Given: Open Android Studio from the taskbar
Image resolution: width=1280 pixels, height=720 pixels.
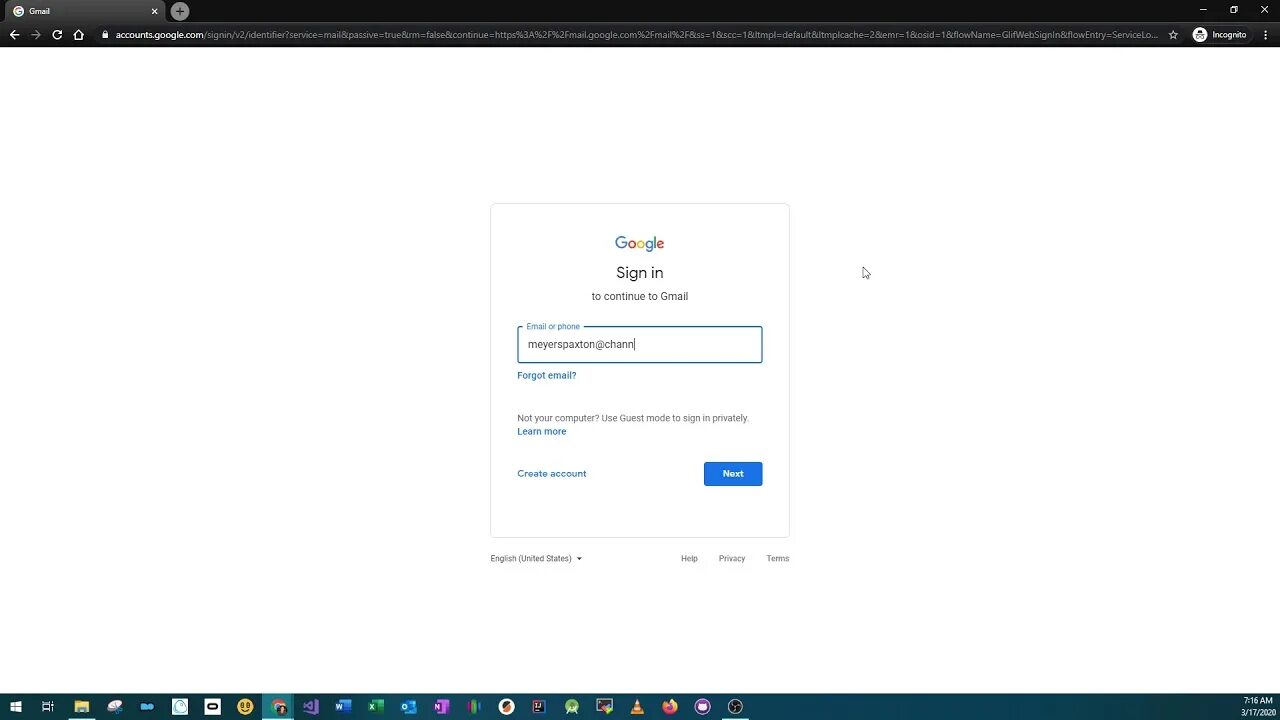Looking at the screenshot, I should tap(572, 707).
